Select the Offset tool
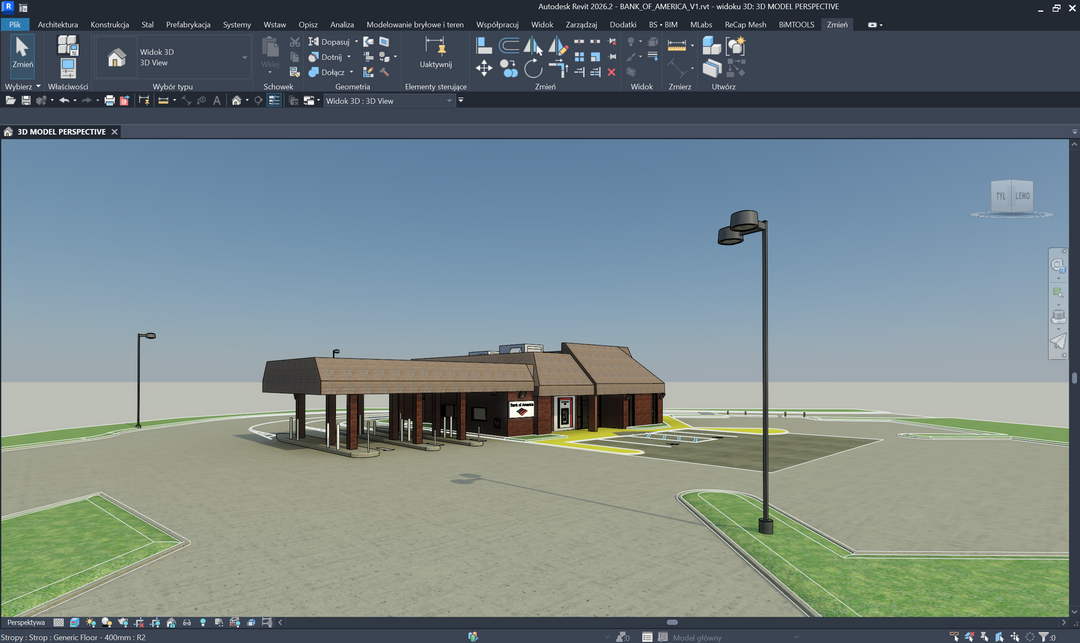Image resolution: width=1080 pixels, height=643 pixels. coord(509,45)
